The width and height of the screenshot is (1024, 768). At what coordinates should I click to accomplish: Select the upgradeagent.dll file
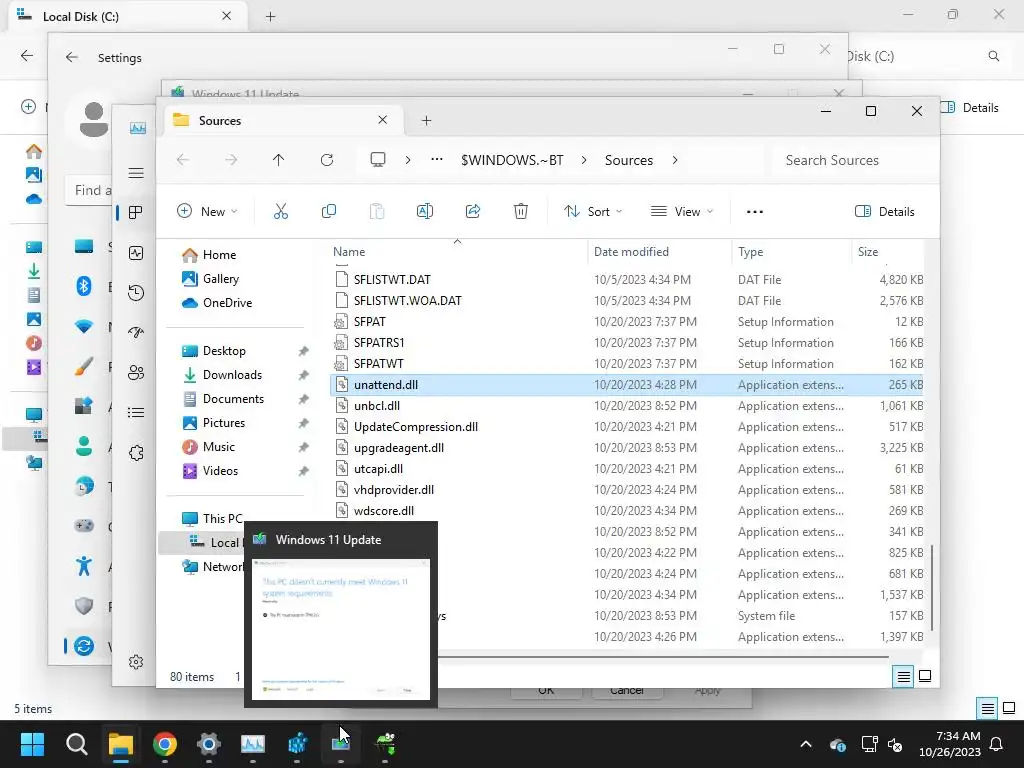[x=627, y=448]
